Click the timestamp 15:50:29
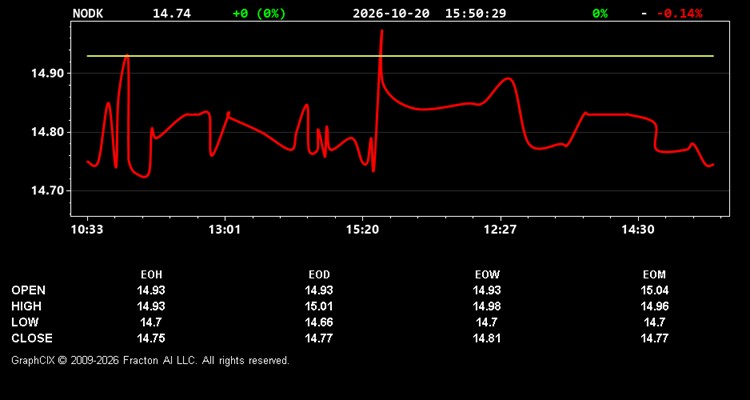750x400 pixels. point(475,13)
